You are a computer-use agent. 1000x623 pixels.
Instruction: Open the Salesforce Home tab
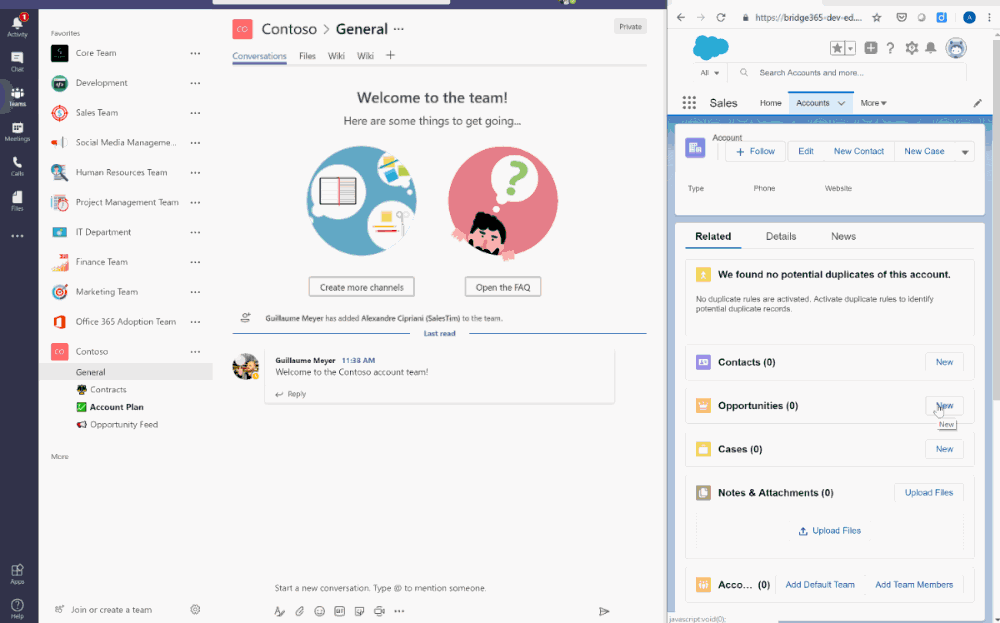click(770, 103)
